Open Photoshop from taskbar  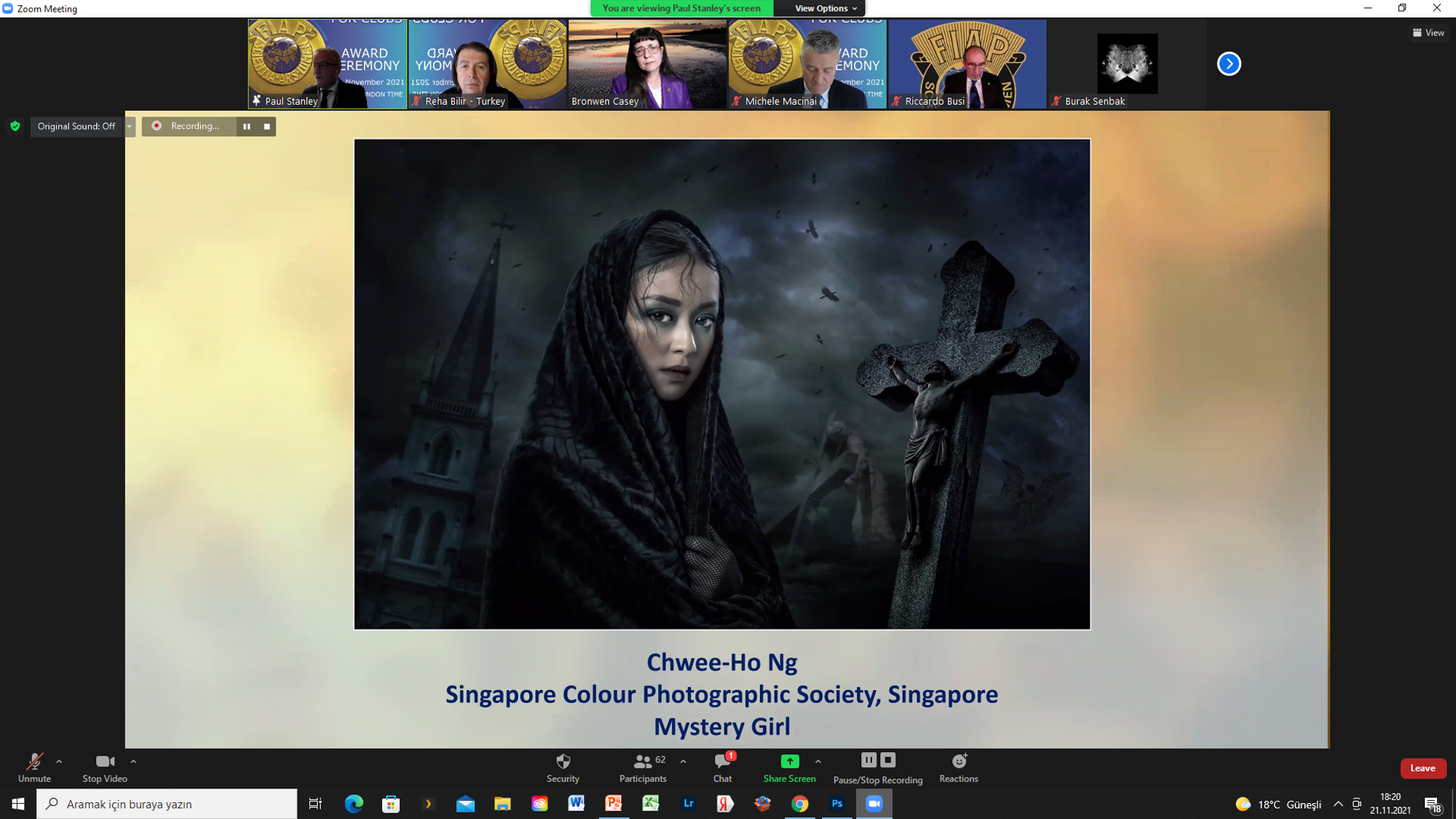pyautogui.click(x=837, y=804)
